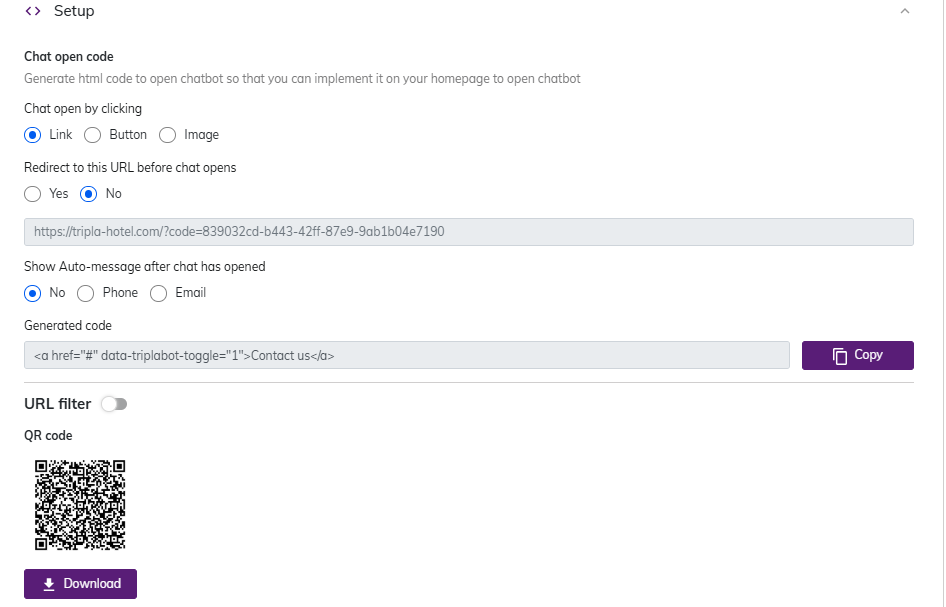The height and width of the screenshot is (607, 946).
Task: Enable redirect by selecting Yes
Action: tap(33, 194)
